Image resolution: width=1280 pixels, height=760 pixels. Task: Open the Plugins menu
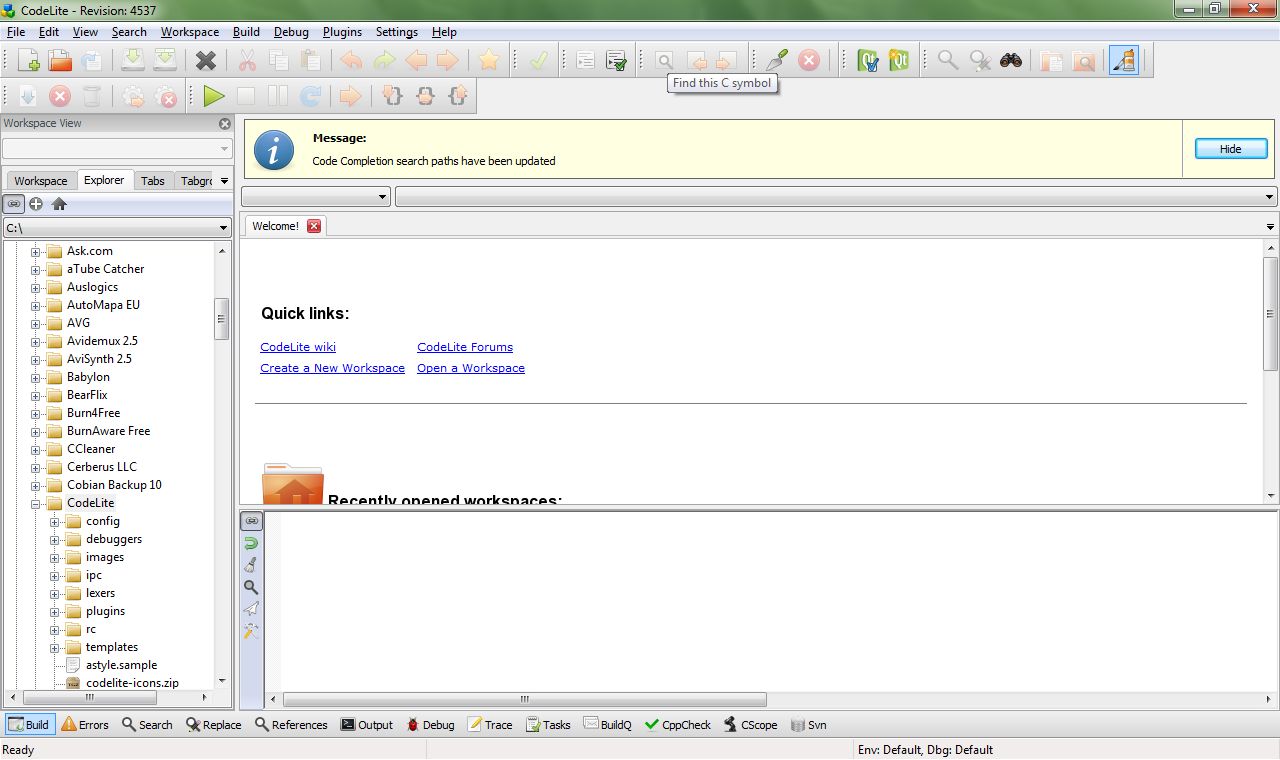(x=342, y=32)
